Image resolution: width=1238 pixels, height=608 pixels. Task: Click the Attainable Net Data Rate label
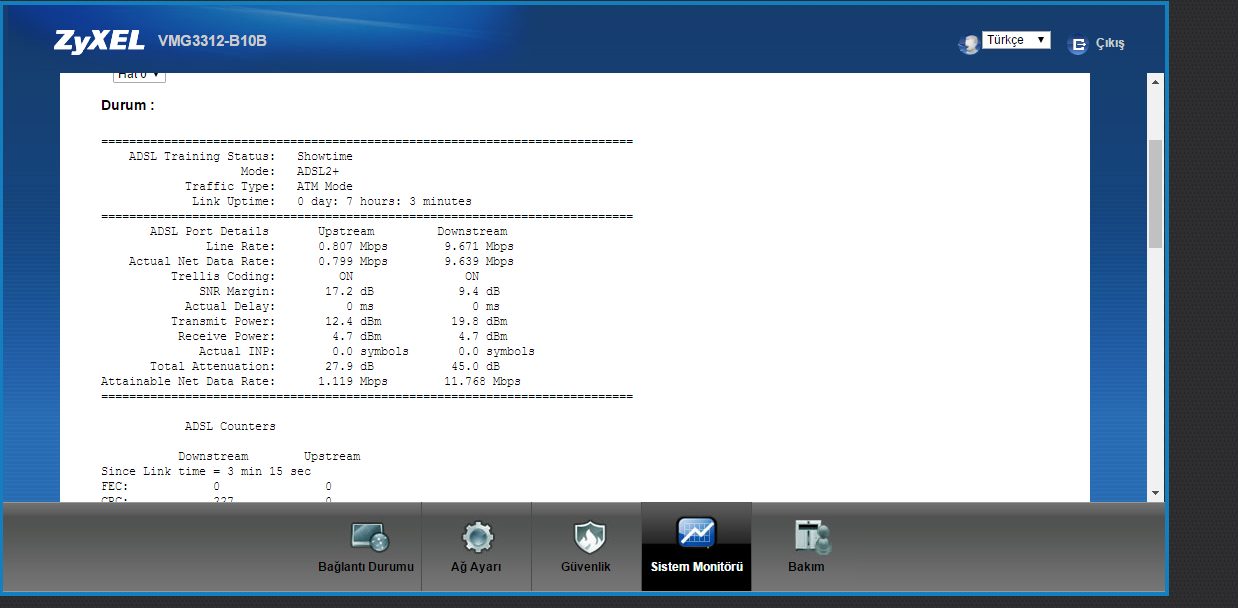pyautogui.click(x=188, y=381)
